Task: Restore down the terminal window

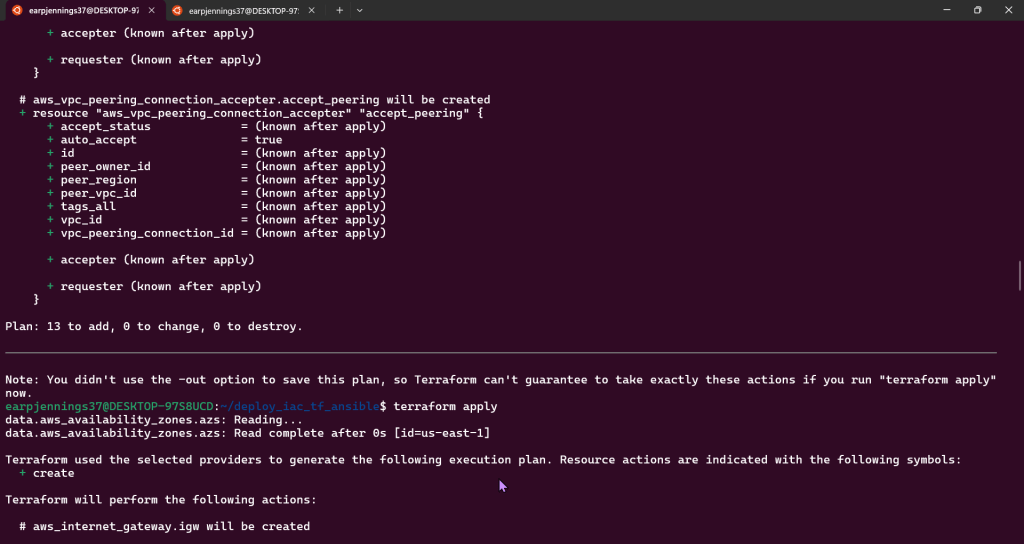Action: coord(977,10)
